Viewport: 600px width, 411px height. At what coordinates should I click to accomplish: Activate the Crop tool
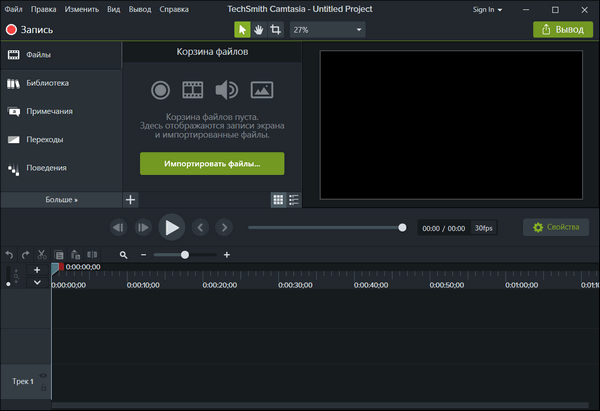coord(275,29)
